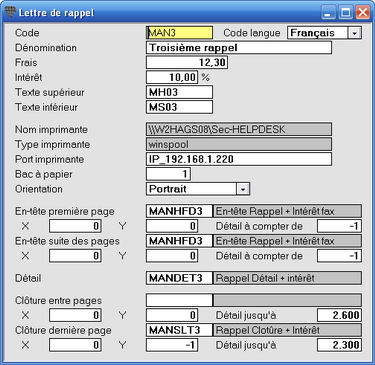The height and width of the screenshot is (365, 375).
Task: Click the Français language value
Action: click(x=312, y=33)
